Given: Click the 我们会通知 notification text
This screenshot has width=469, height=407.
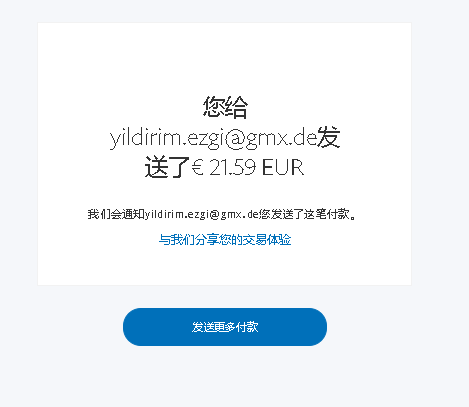Looking at the screenshot, I should pos(116,214).
